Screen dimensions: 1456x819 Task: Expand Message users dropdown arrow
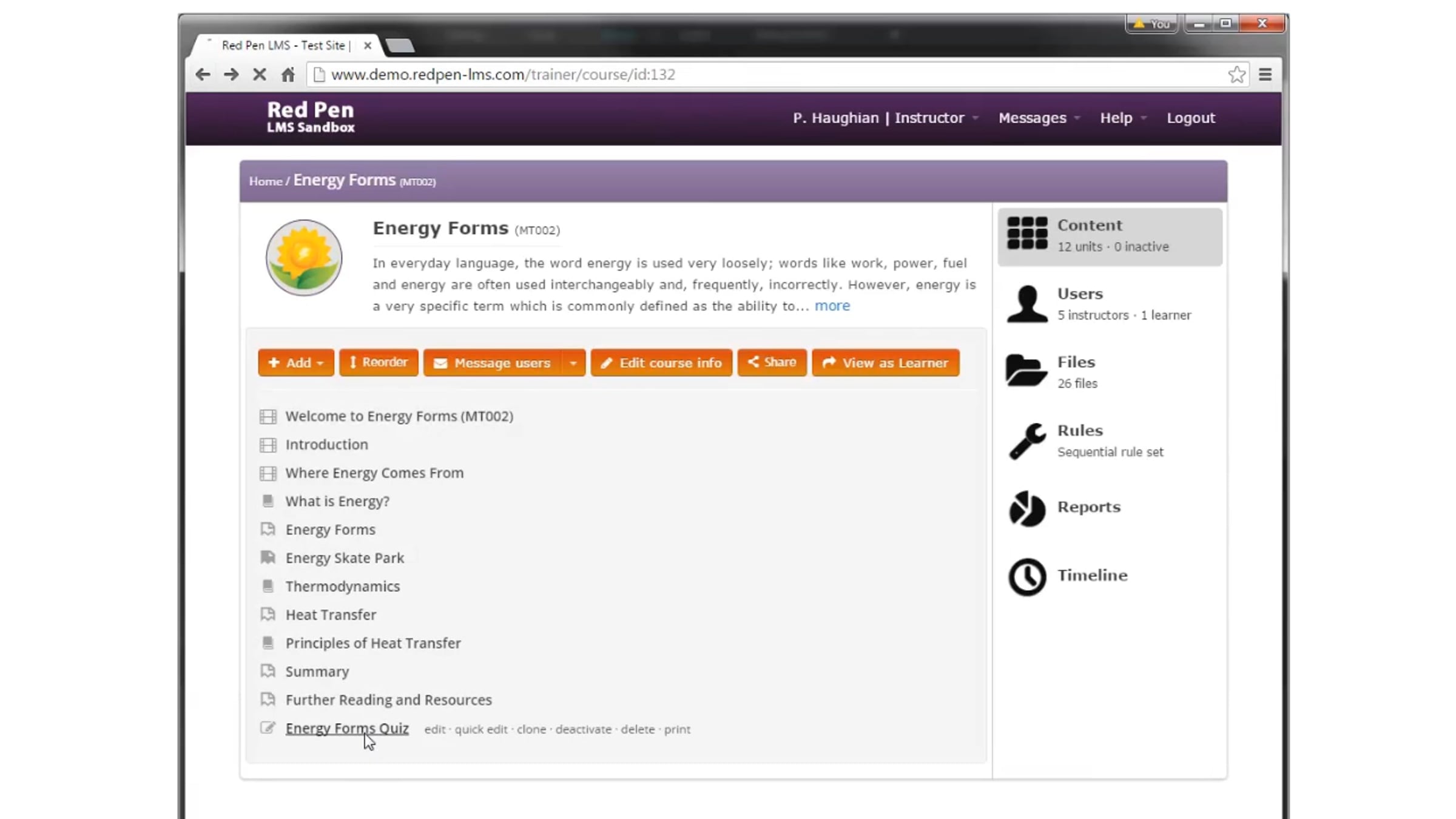click(x=573, y=363)
